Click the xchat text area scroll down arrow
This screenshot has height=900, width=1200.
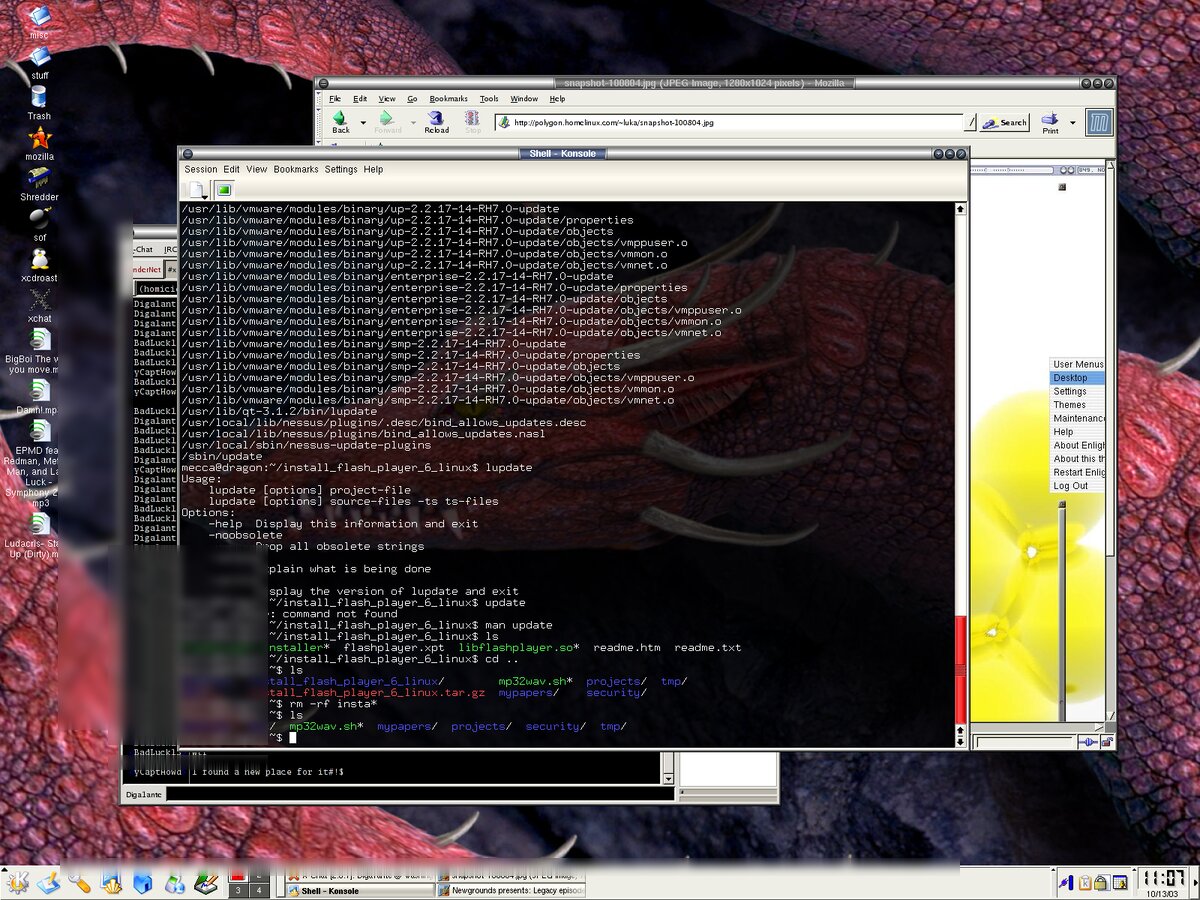point(668,777)
